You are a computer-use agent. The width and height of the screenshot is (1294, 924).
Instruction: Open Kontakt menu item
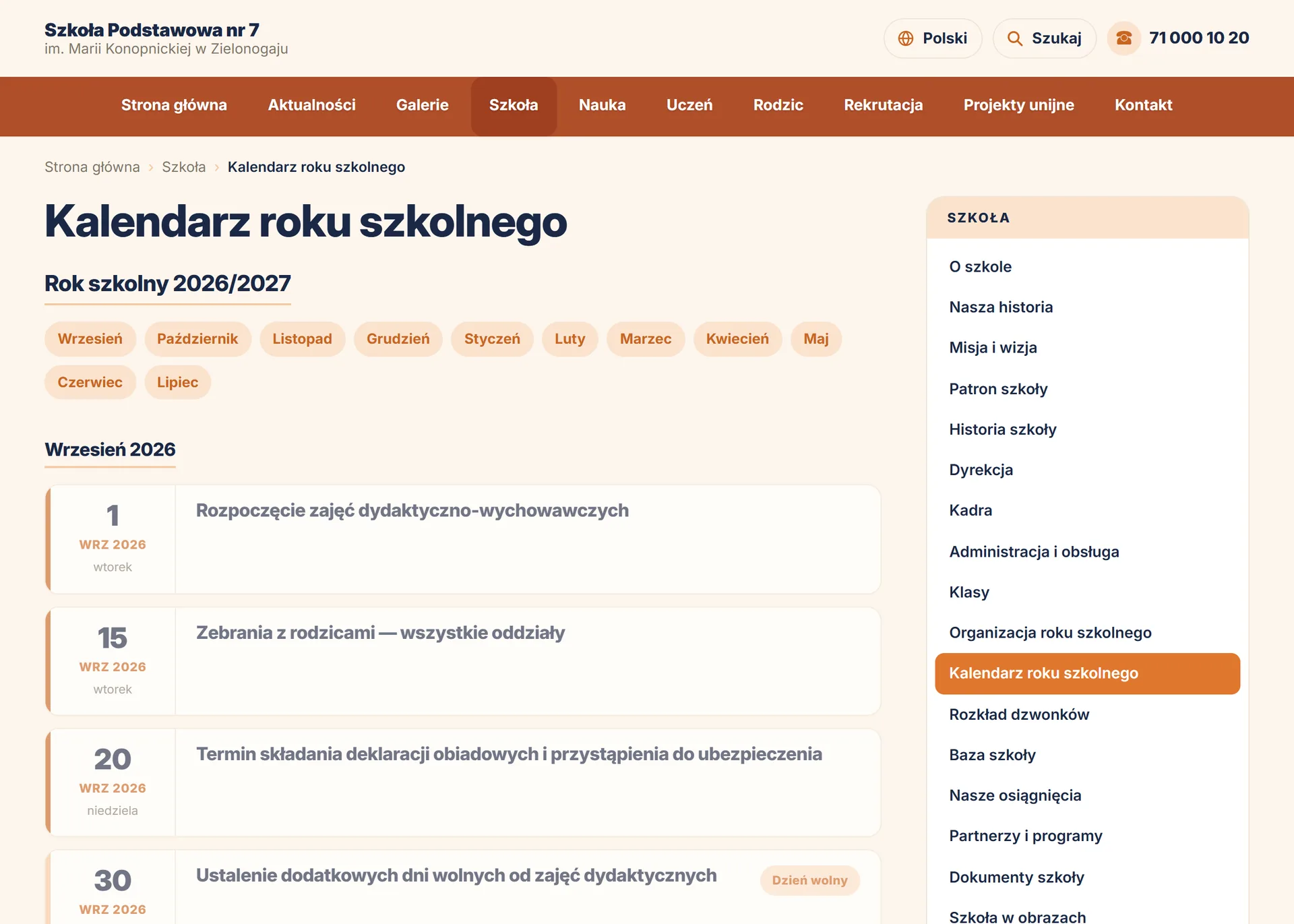[x=1143, y=105]
